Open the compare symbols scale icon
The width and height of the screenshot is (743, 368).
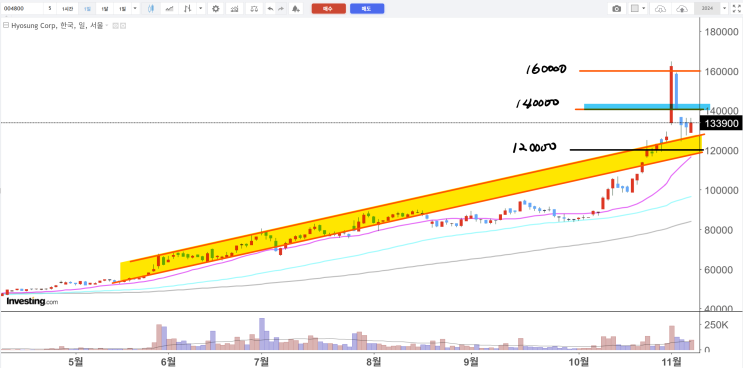pyautogui.click(x=255, y=9)
